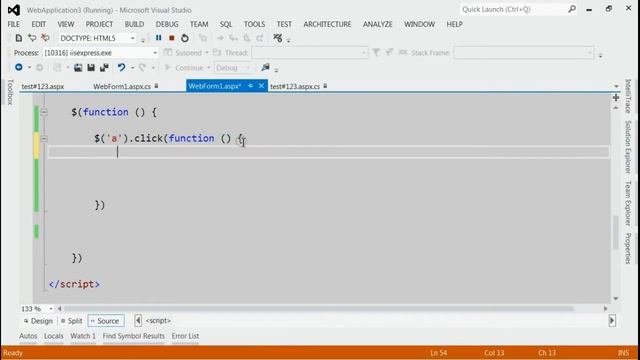640x360 pixels.
Task: Close the WebForm1.aspx tab with X
Action: [261, 86]
